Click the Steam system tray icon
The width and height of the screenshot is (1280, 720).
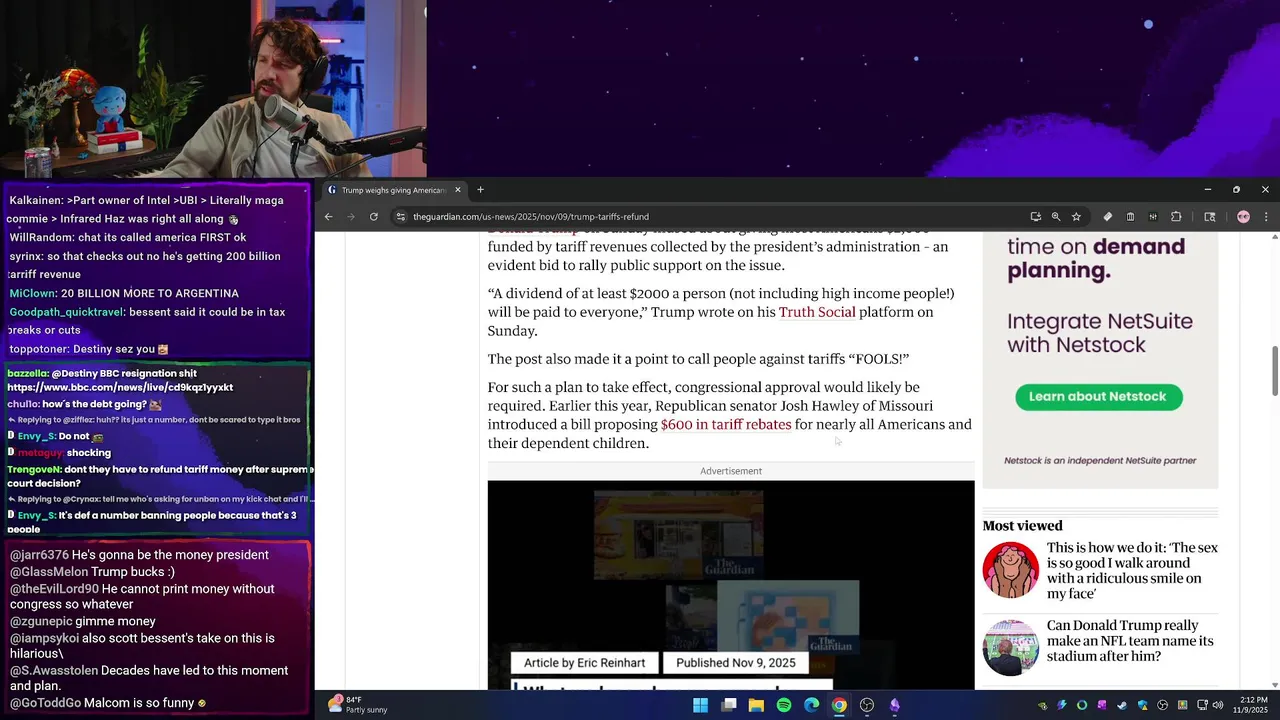1122,705
